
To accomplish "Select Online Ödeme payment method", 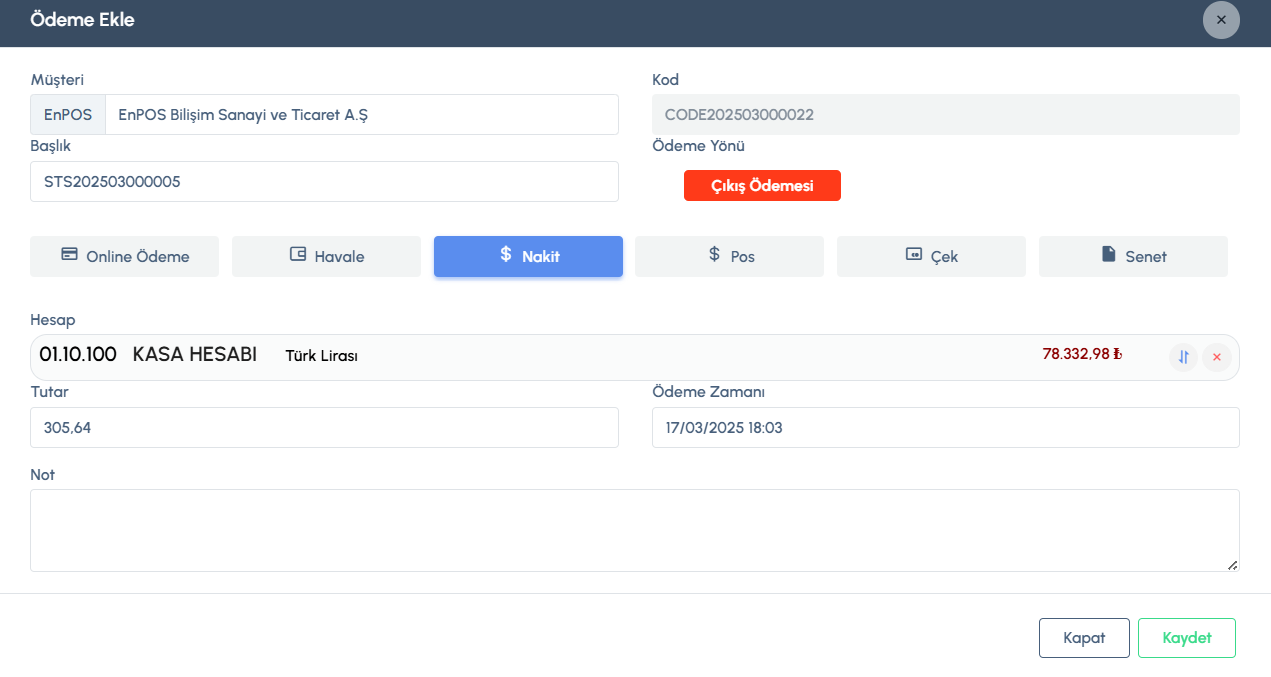I will click(125, 256).
